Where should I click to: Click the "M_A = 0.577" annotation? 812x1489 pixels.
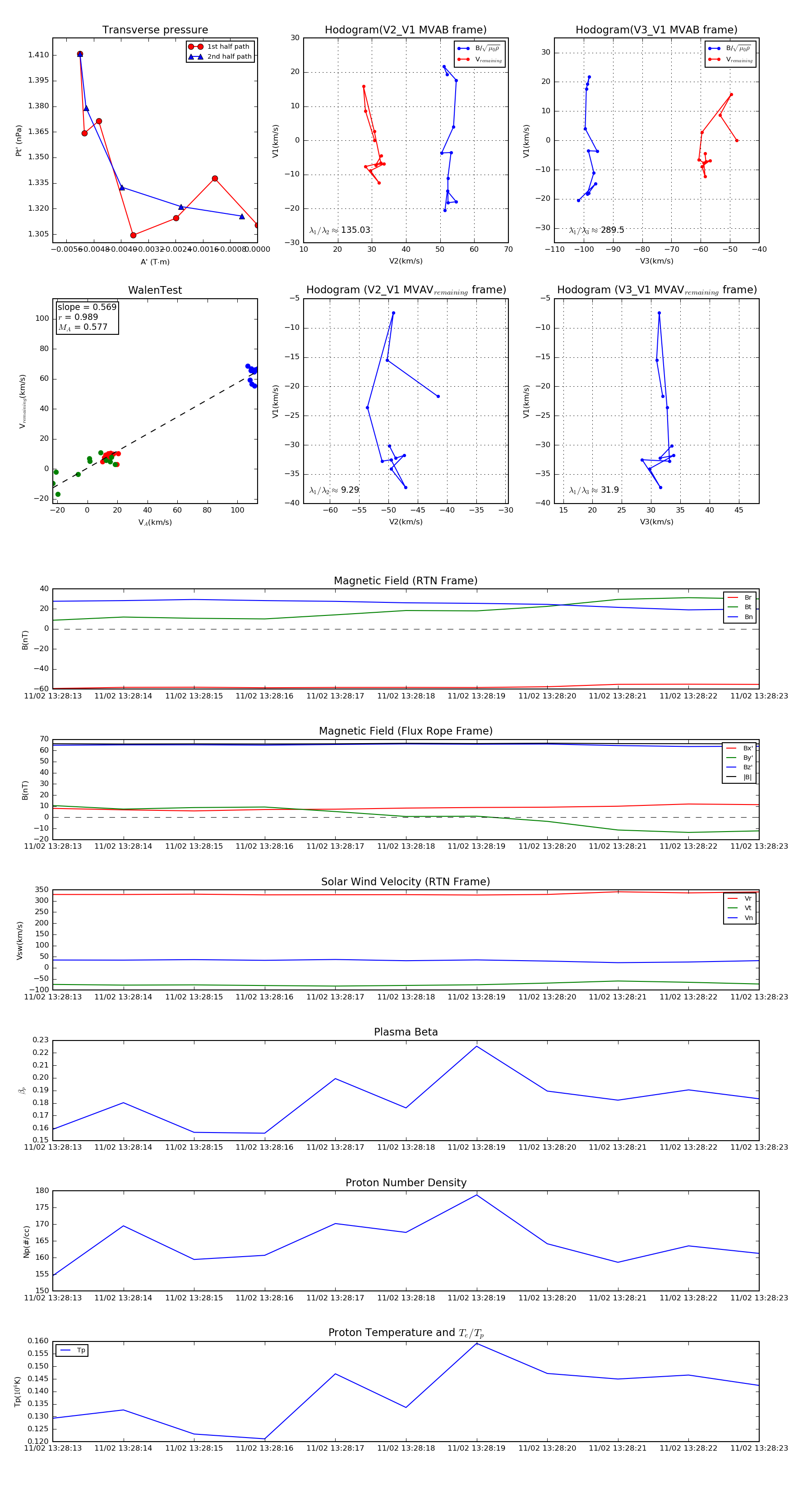(83, 327)
